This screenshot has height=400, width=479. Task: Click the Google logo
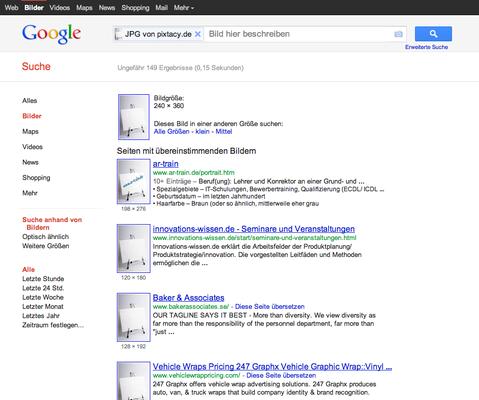pyautogui.click(x=51, y=34)
